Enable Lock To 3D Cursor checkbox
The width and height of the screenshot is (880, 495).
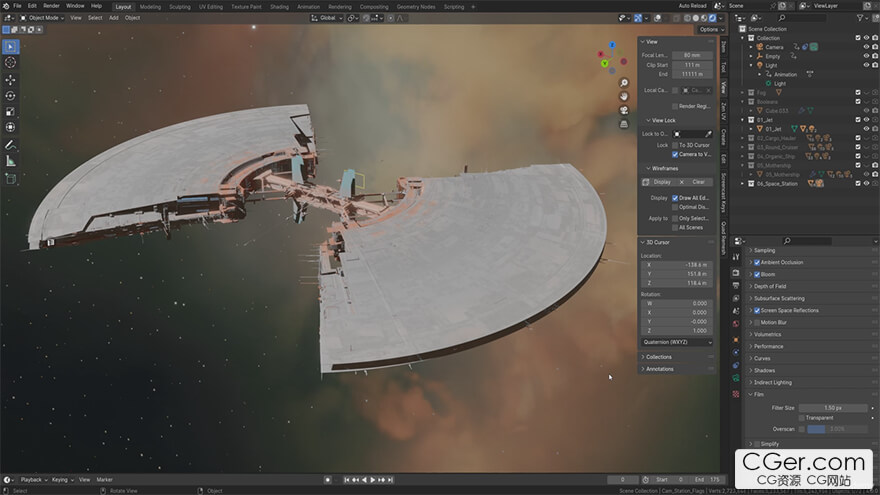tap(675, 145)
